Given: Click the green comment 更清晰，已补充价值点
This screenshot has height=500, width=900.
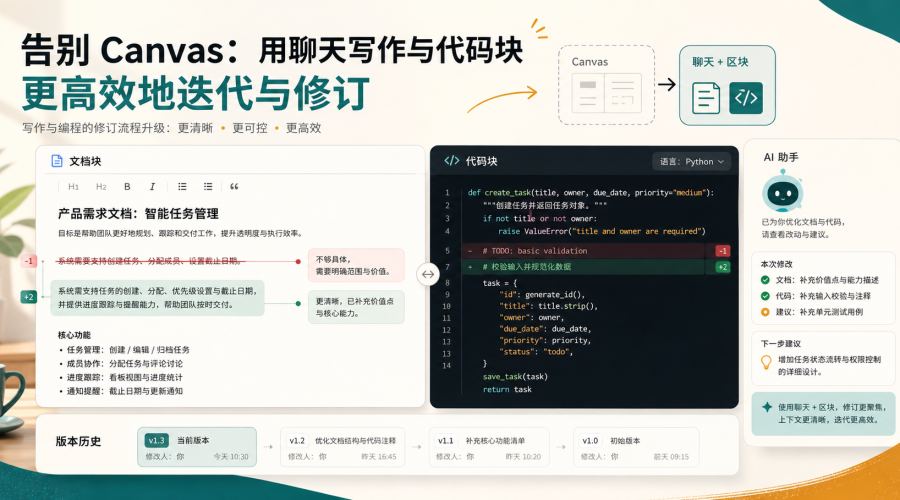Looking at the screenshot, I should (x=356, y=307).
